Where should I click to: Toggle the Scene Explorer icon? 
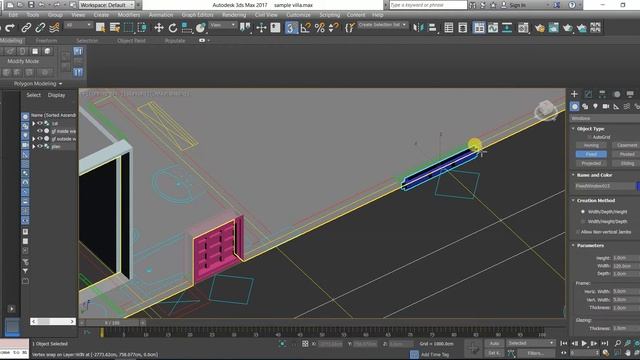(449, 28)
